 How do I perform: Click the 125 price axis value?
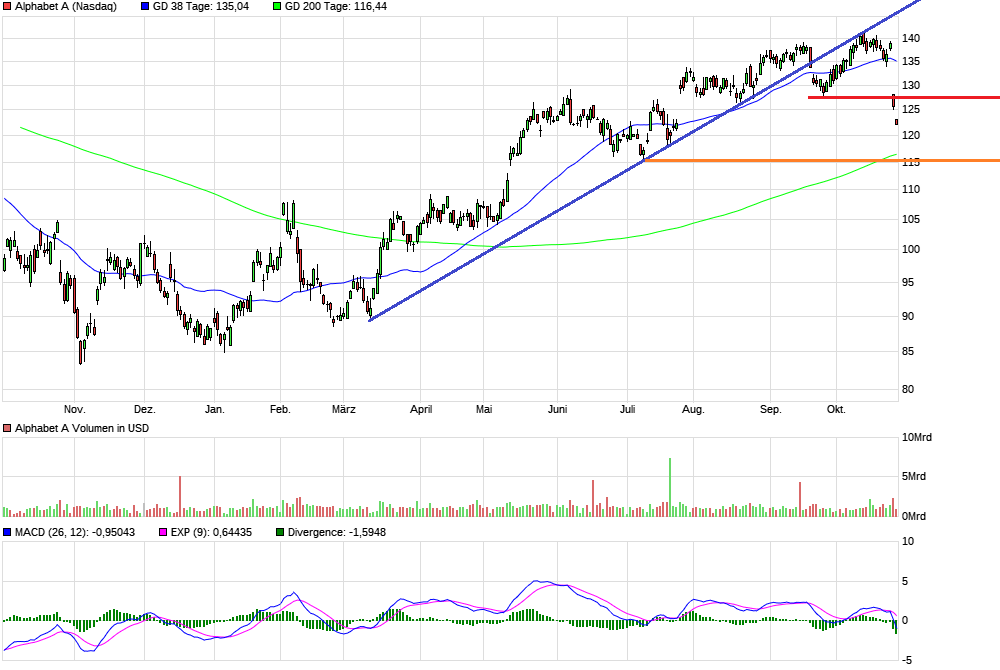point(911,110)
